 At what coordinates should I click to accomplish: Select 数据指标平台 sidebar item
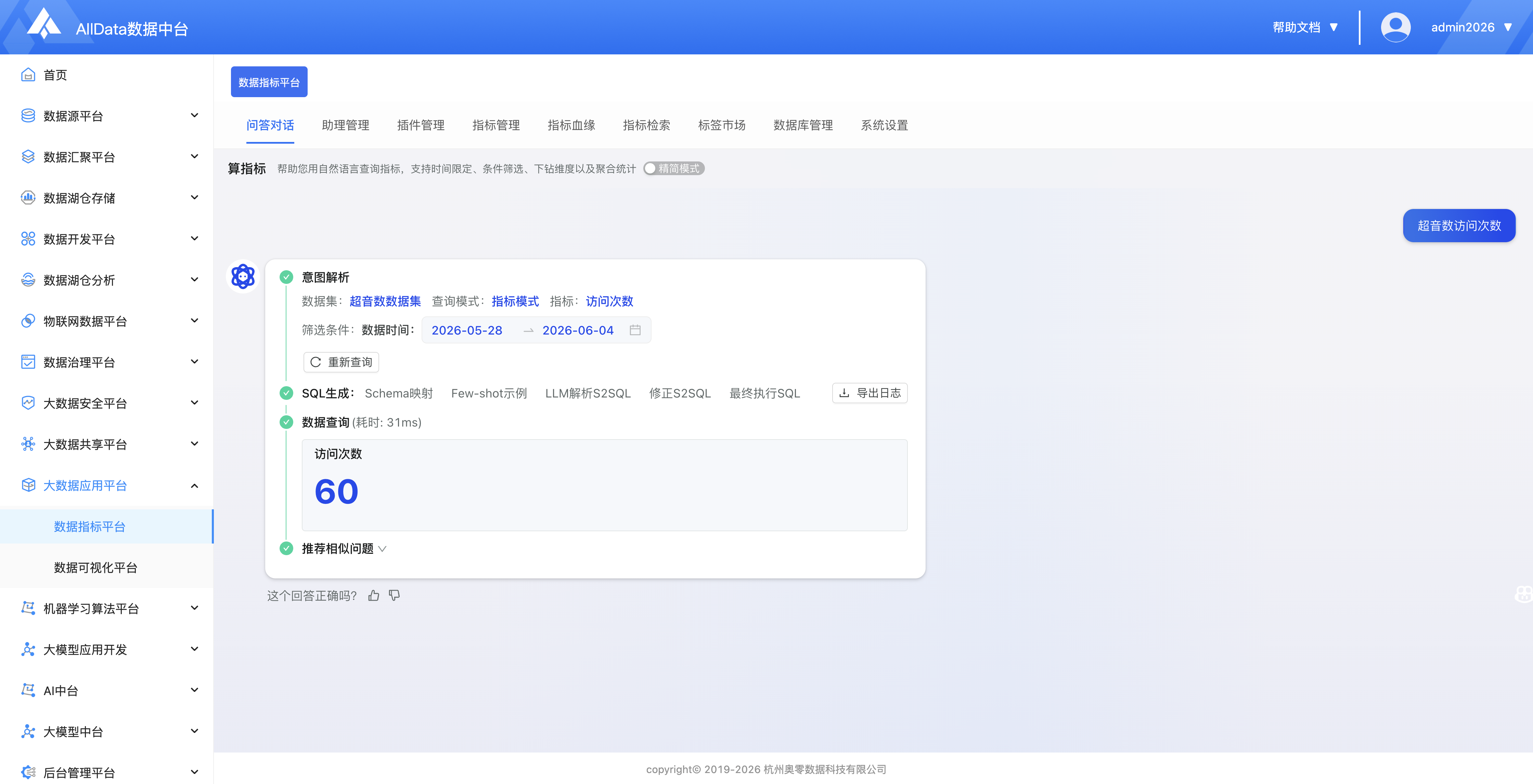click(x=106, y=526)
